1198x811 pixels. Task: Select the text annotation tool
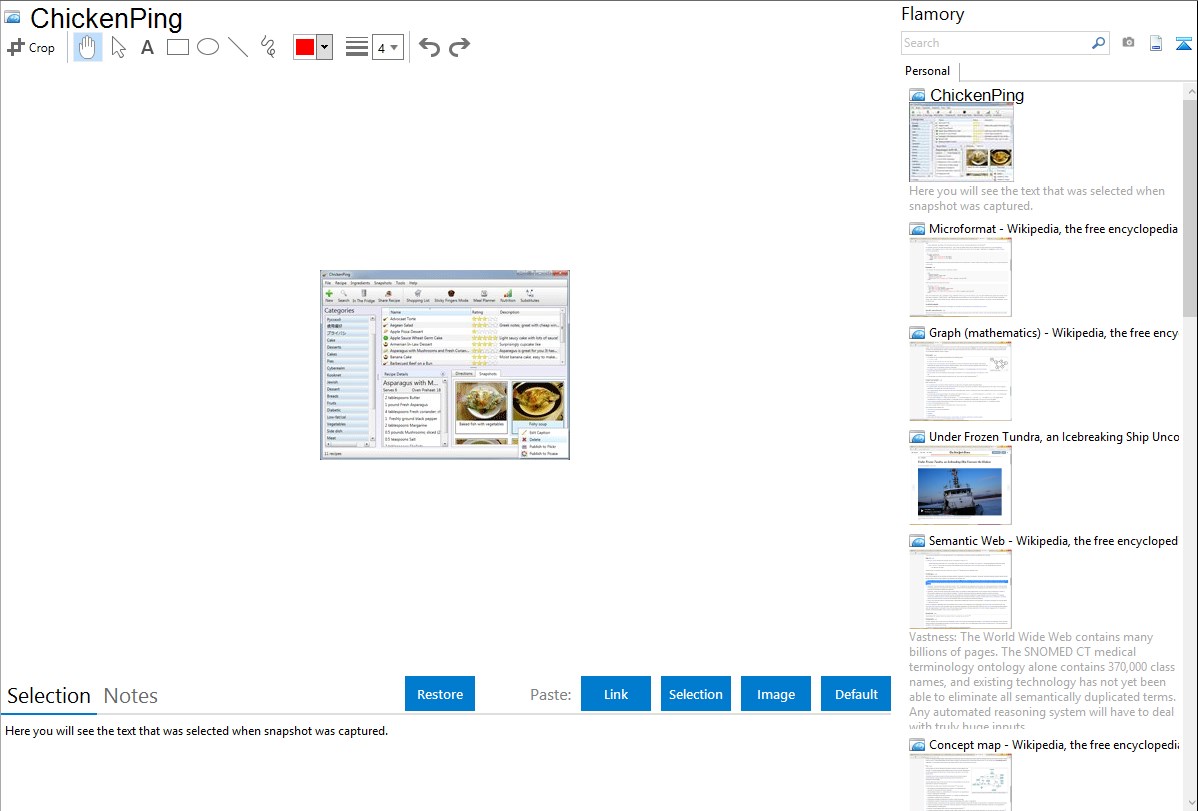tap(147, 47)
